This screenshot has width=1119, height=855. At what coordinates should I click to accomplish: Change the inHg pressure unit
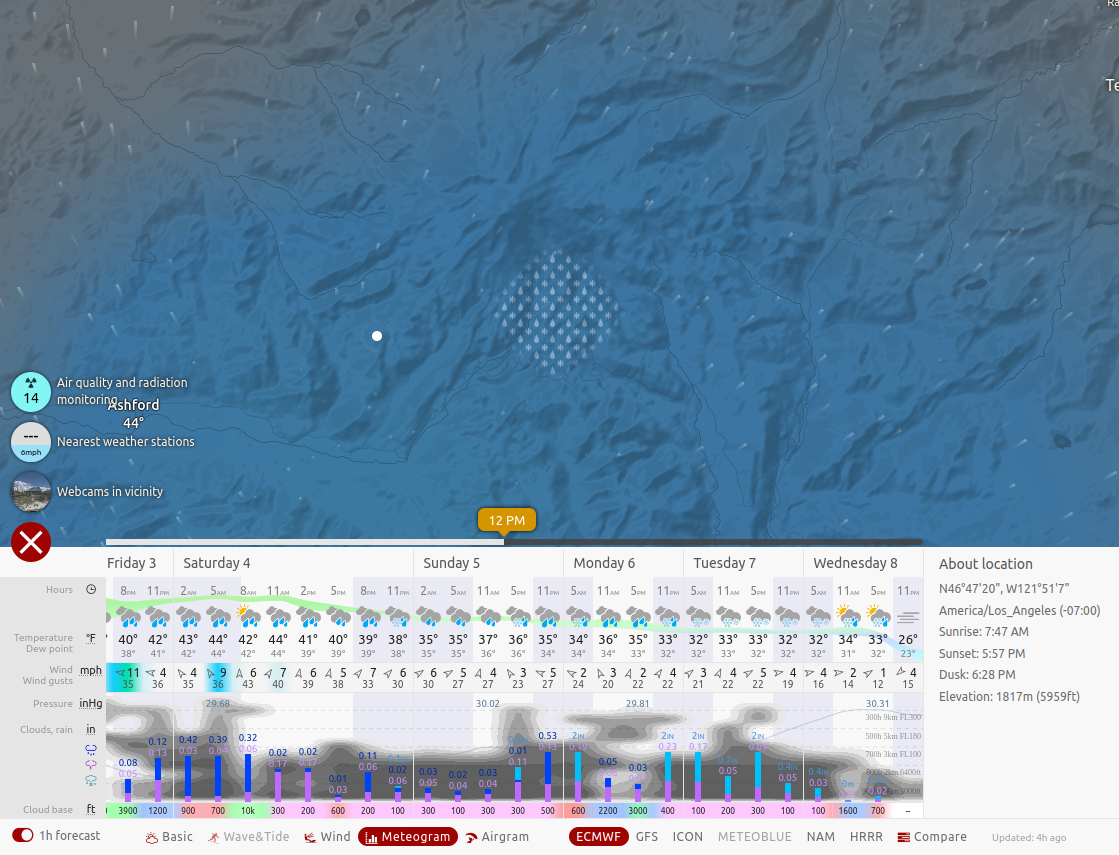click(x=91, y=704)
